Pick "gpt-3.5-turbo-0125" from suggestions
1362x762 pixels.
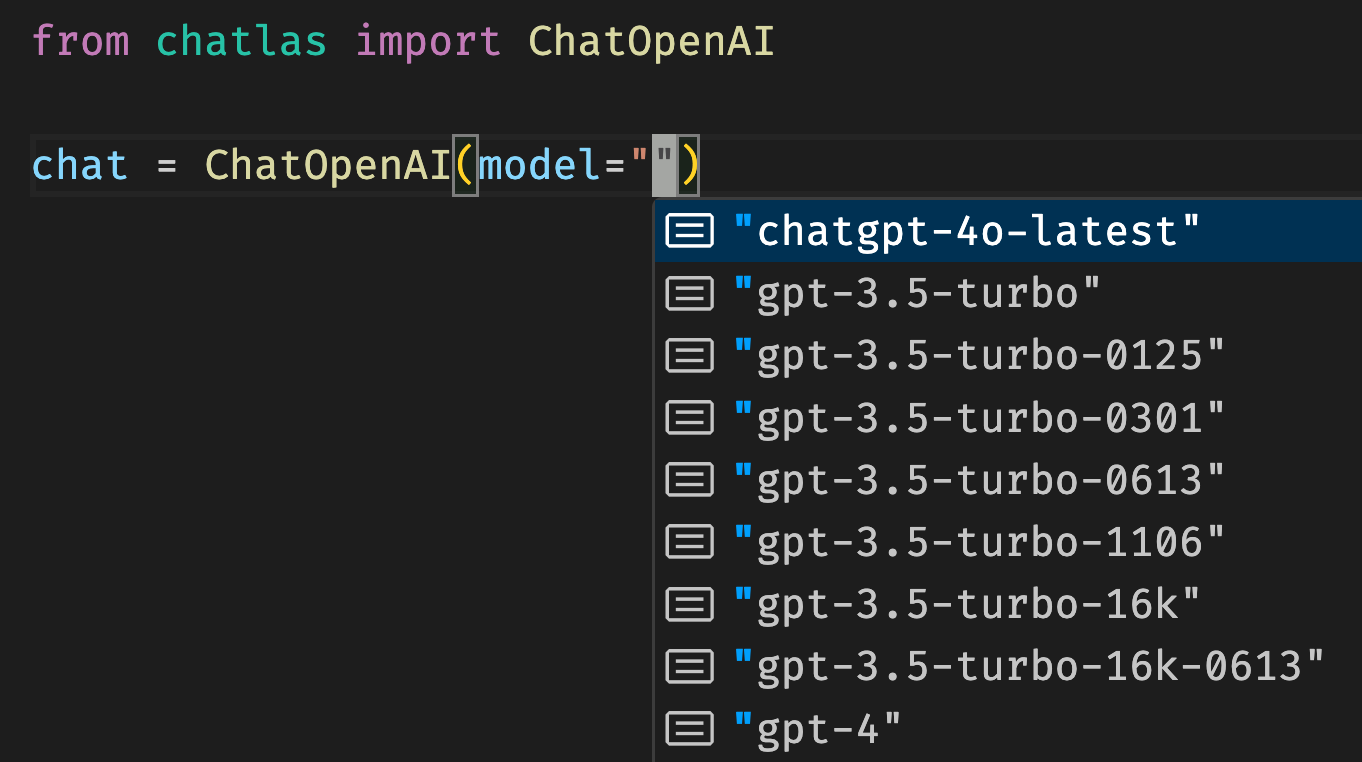coord(1008,355)
